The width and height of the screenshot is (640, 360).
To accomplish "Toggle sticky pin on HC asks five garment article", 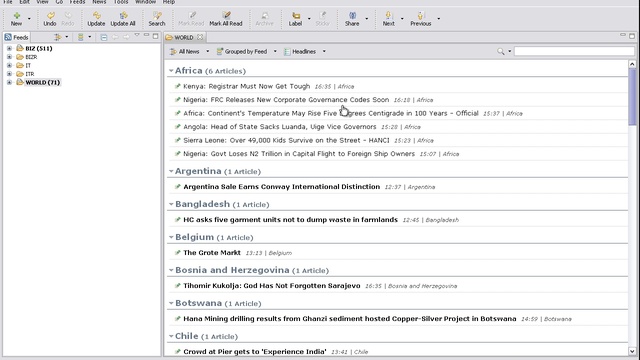I will tap(178, 220).
